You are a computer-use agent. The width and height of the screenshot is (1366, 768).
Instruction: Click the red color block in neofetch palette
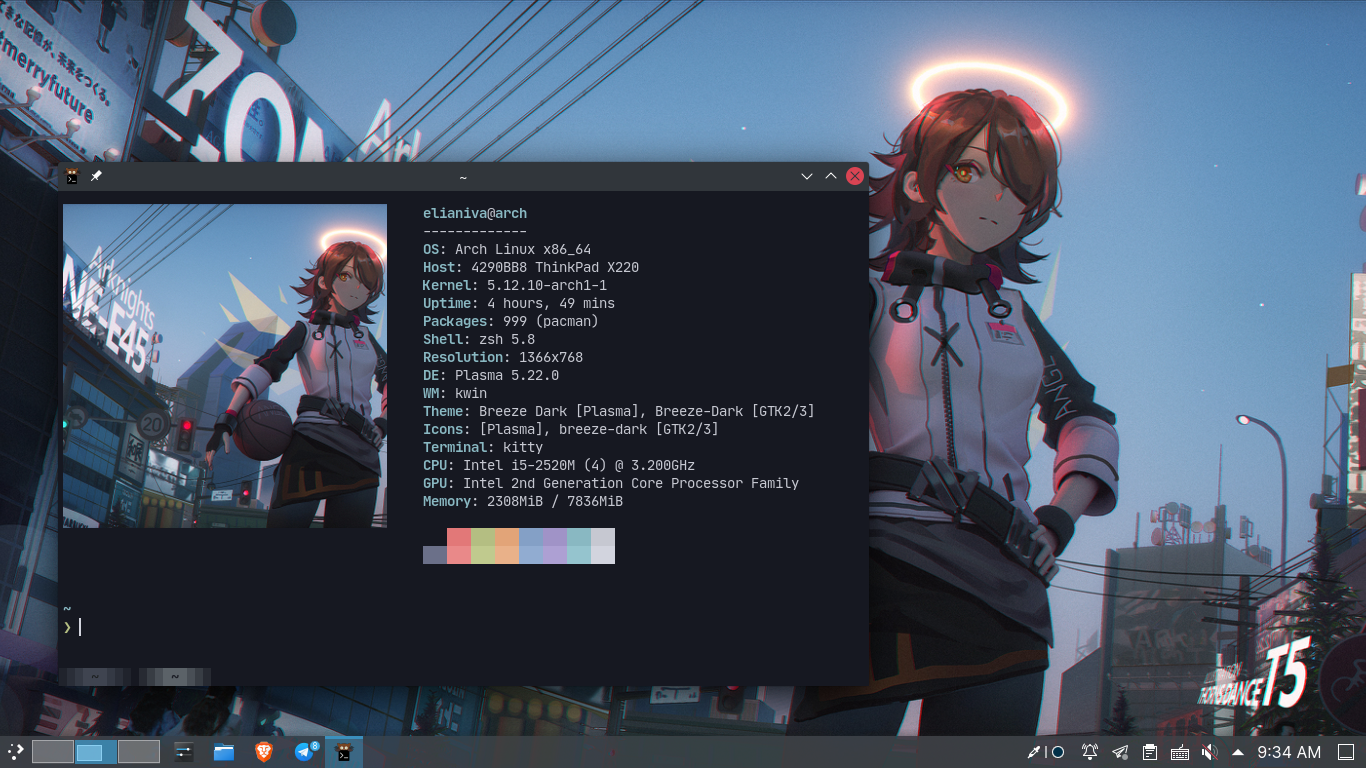click(x=459, y=546)
